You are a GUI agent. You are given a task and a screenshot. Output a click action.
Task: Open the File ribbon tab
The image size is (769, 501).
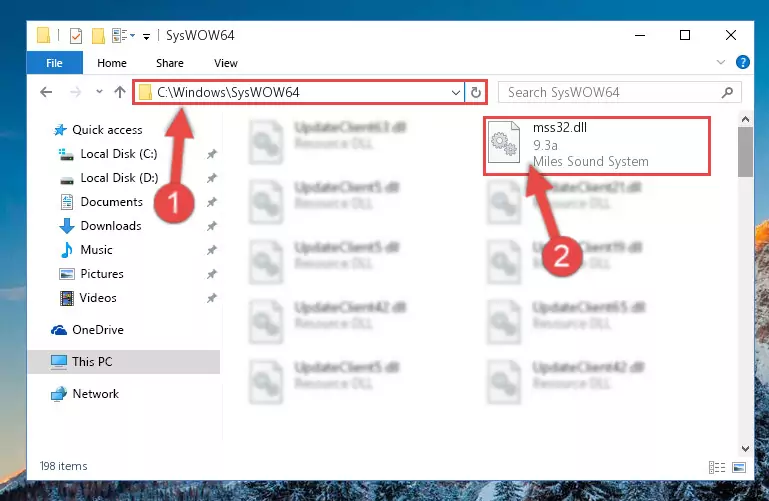point(54,63)
